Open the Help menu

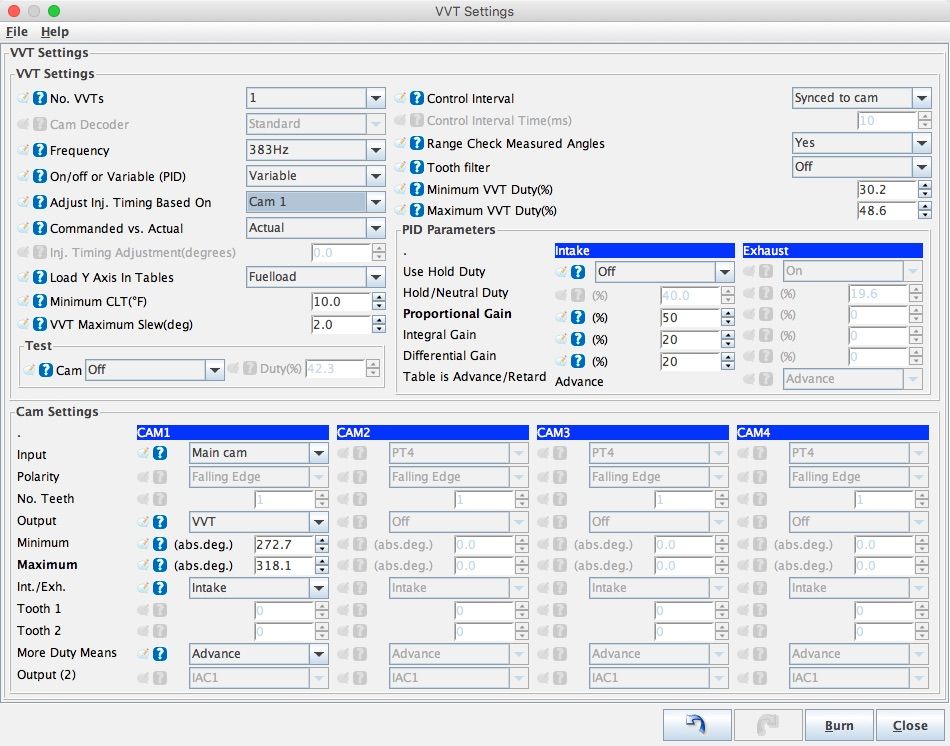(x=55, y=32)
